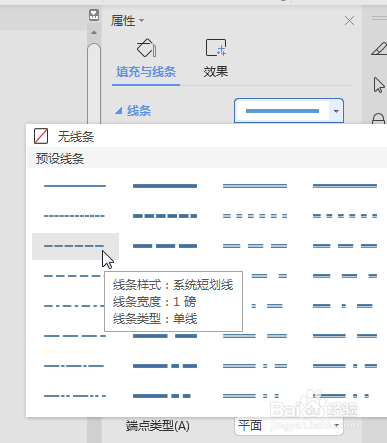Choose the thick solid double line preset
Screen dimensions: 387x443
345,186
